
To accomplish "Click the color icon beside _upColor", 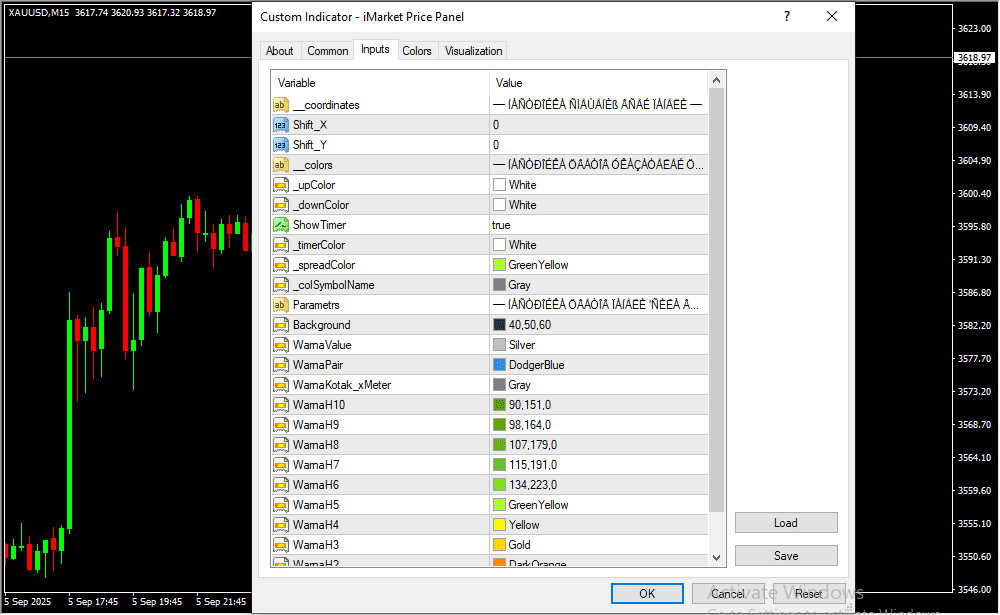I will click(x=280, y=185).
